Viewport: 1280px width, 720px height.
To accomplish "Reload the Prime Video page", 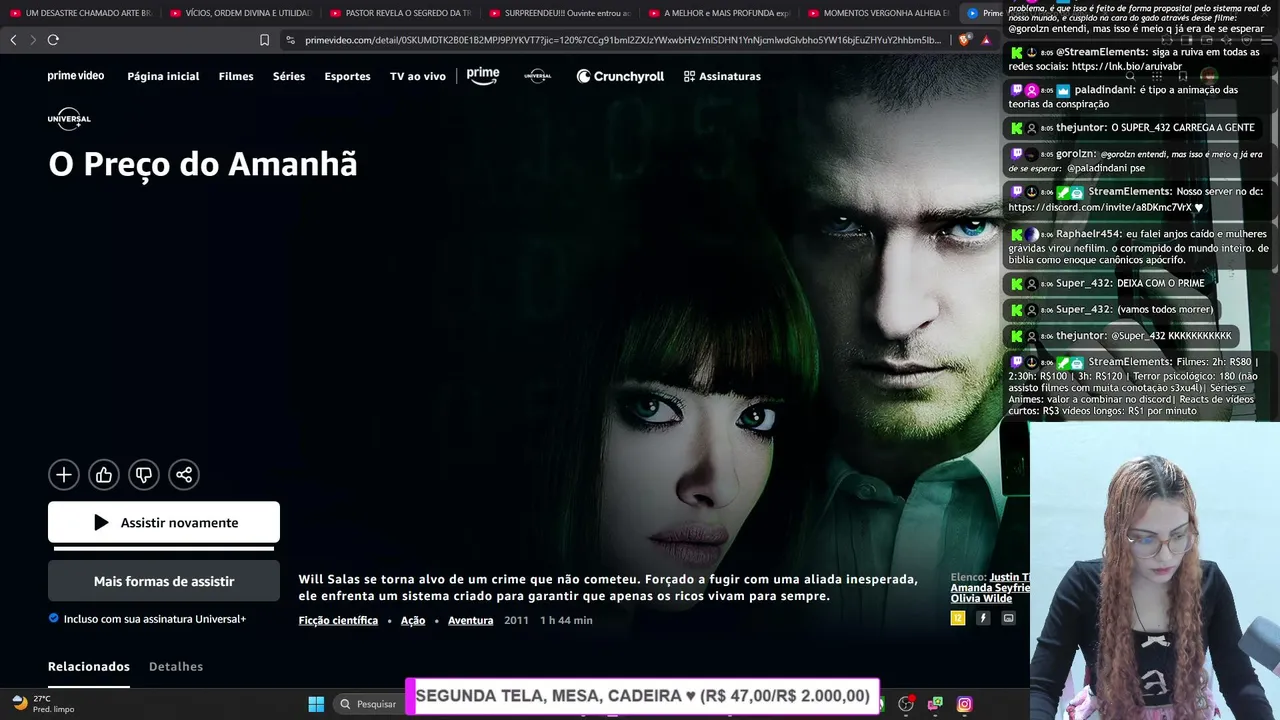I will 53,40.
